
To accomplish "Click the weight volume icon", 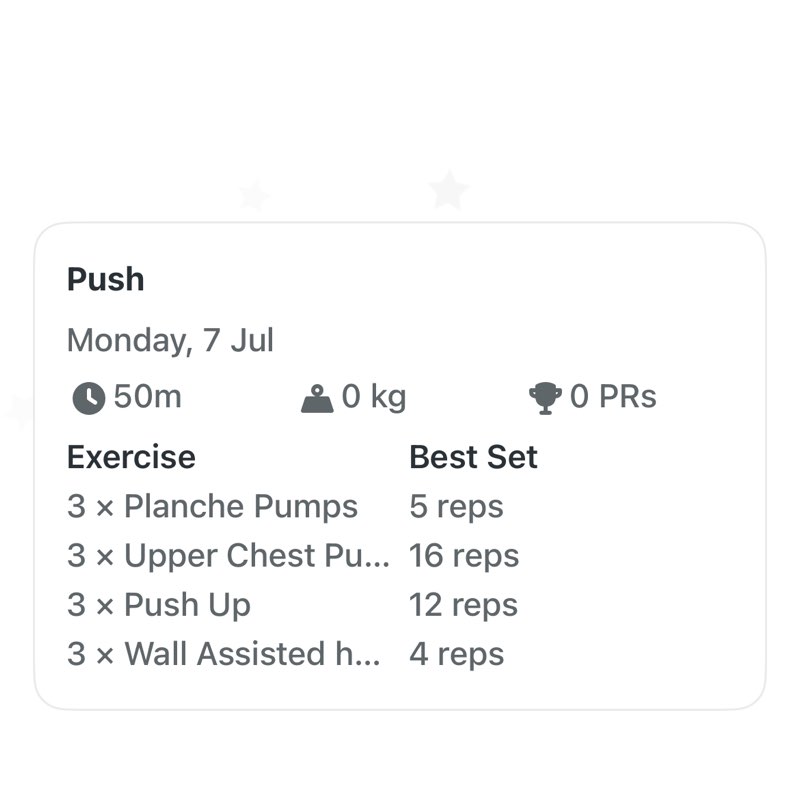I will [317, 399].
